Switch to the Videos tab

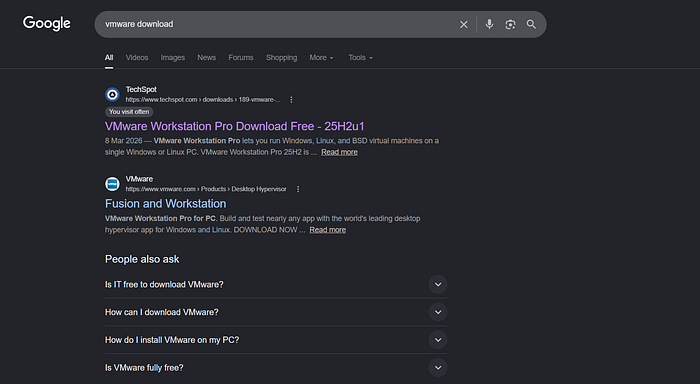tap(137, 58)
